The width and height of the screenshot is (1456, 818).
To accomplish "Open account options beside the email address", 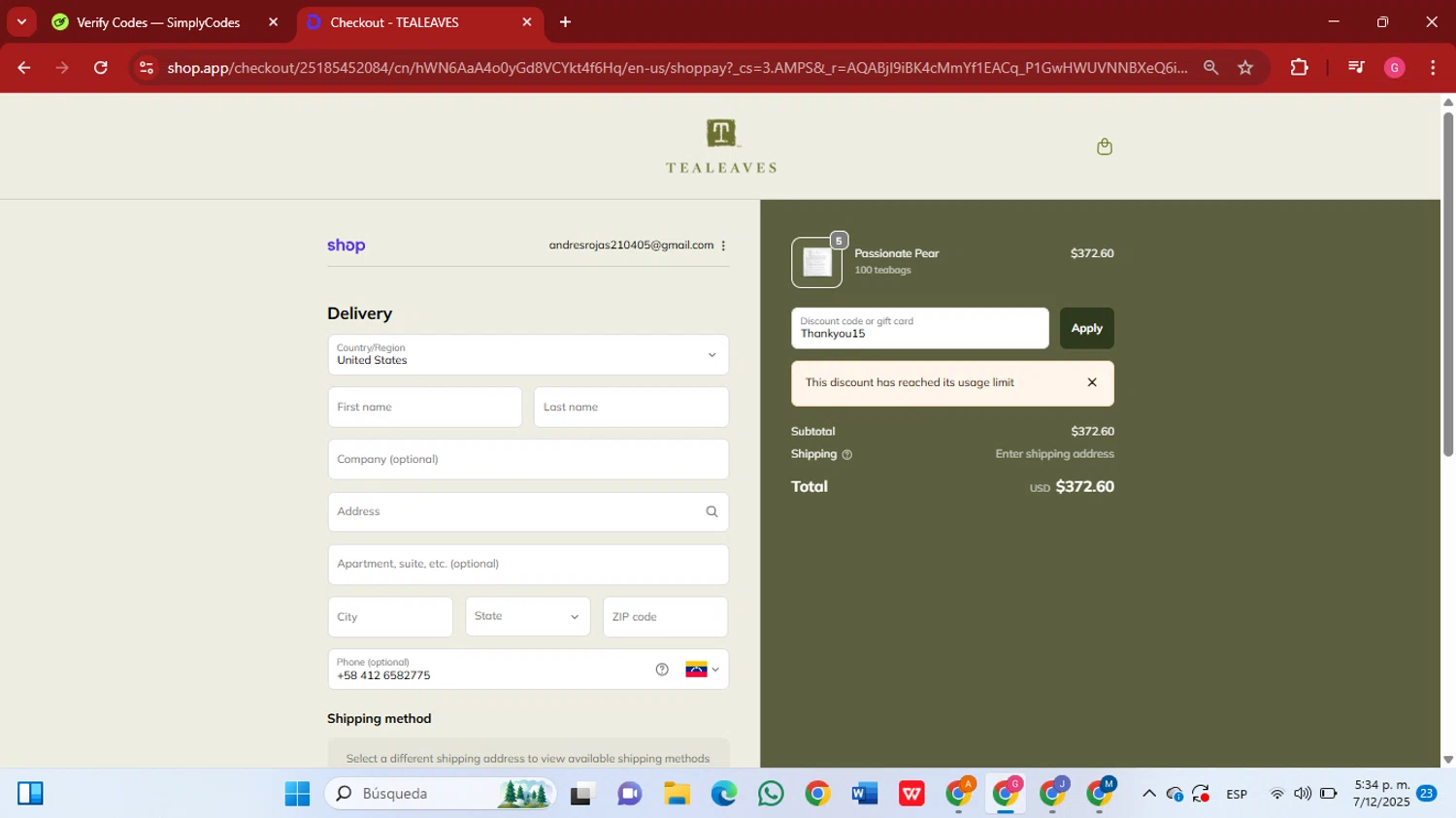I will [723, 245].
